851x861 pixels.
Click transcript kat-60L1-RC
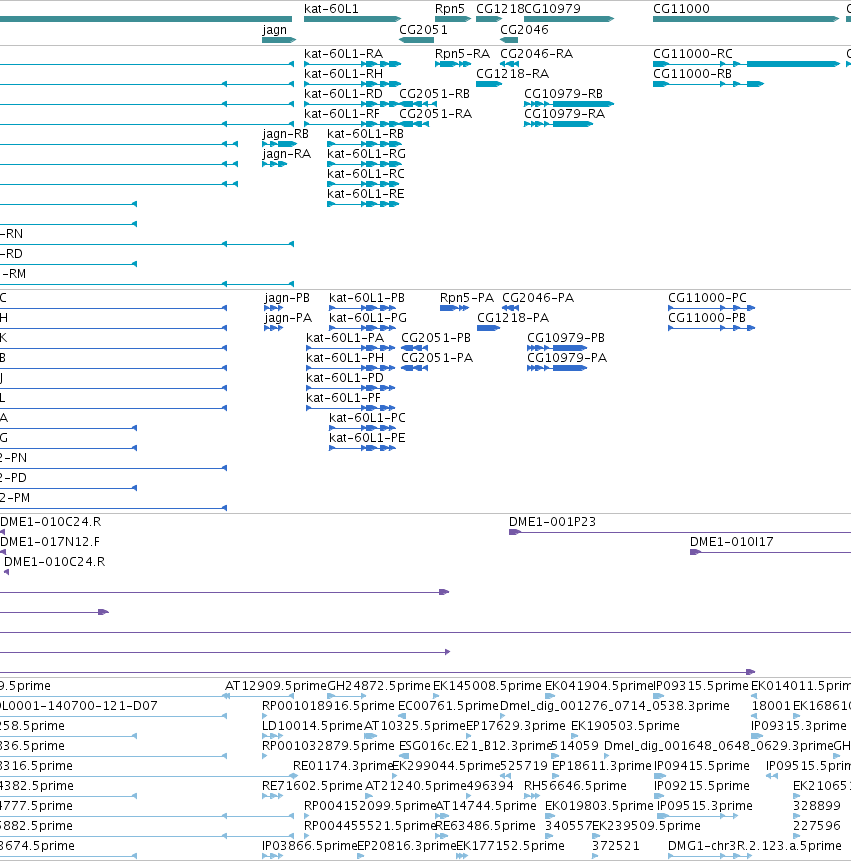(x=363, y=184)
